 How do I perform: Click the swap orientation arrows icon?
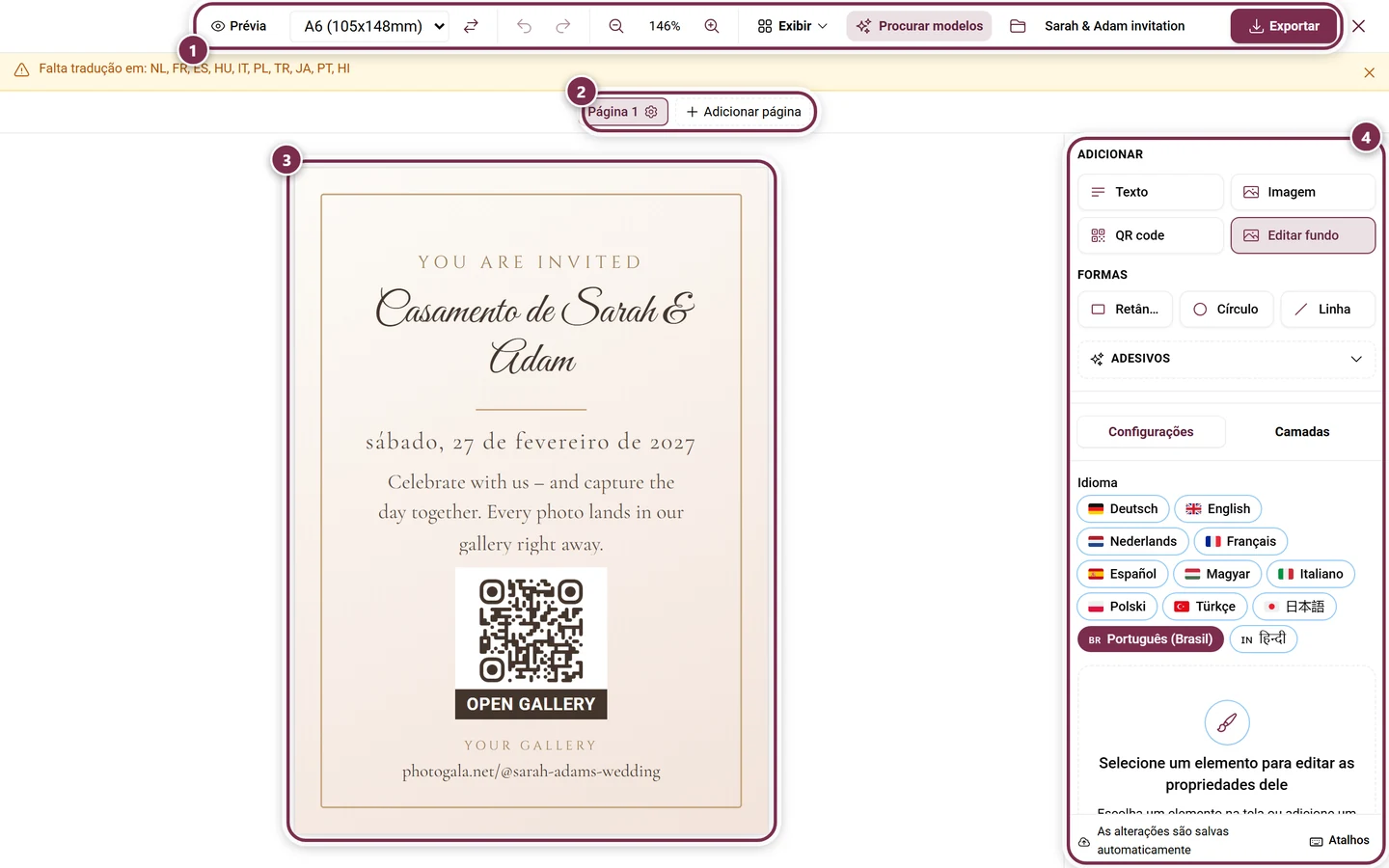click(471, 26)
